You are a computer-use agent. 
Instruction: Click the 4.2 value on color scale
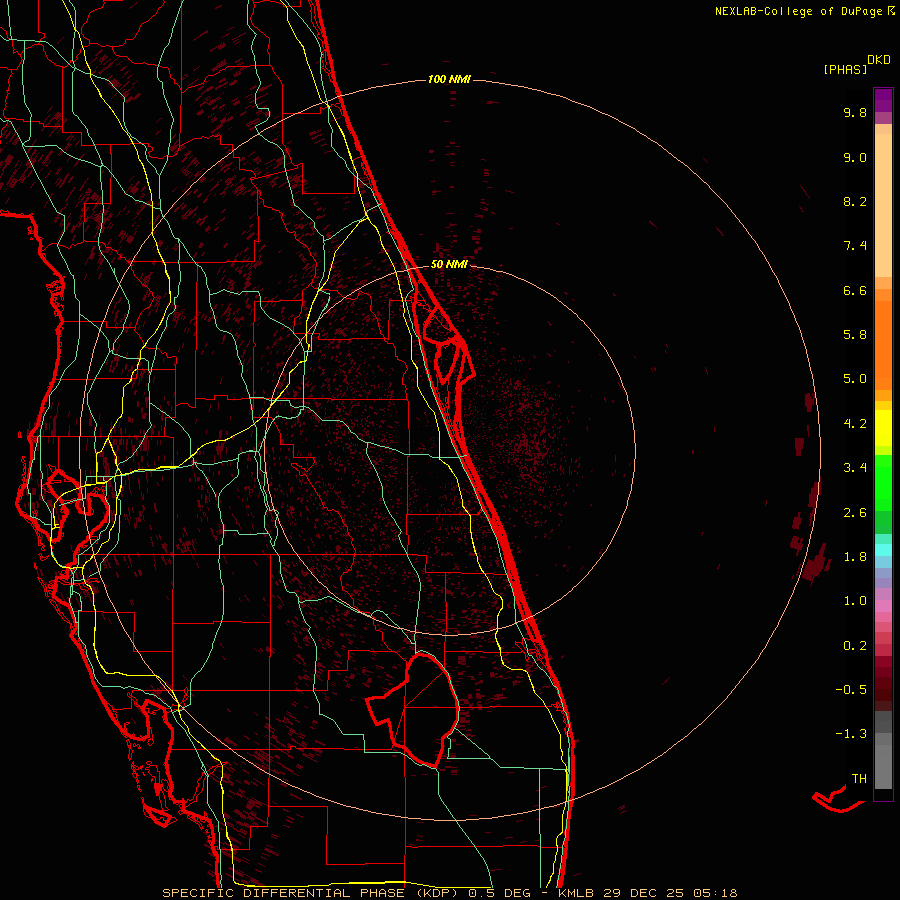tap(855, 424)
